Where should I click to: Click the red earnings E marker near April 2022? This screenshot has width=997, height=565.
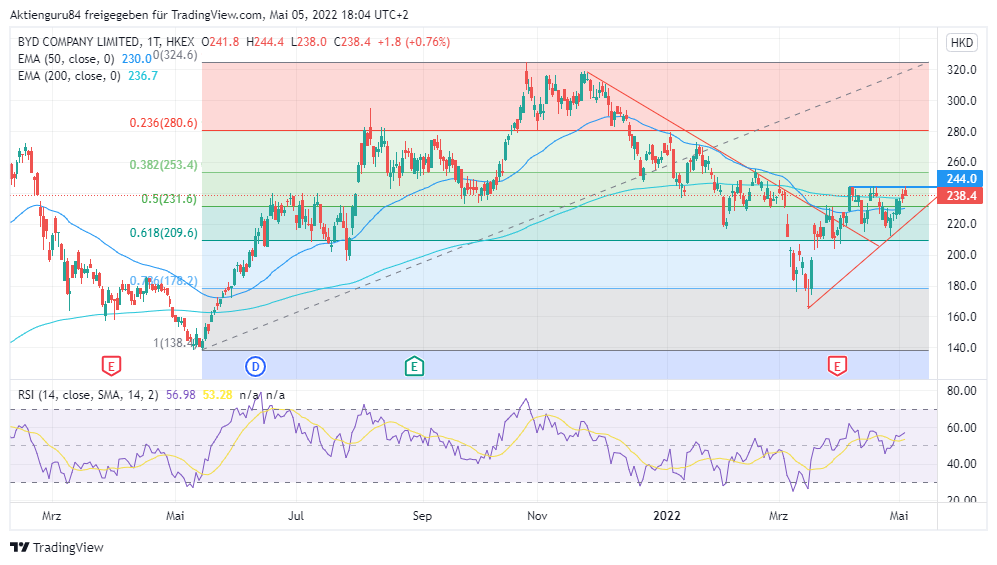(x=837, y=366)
